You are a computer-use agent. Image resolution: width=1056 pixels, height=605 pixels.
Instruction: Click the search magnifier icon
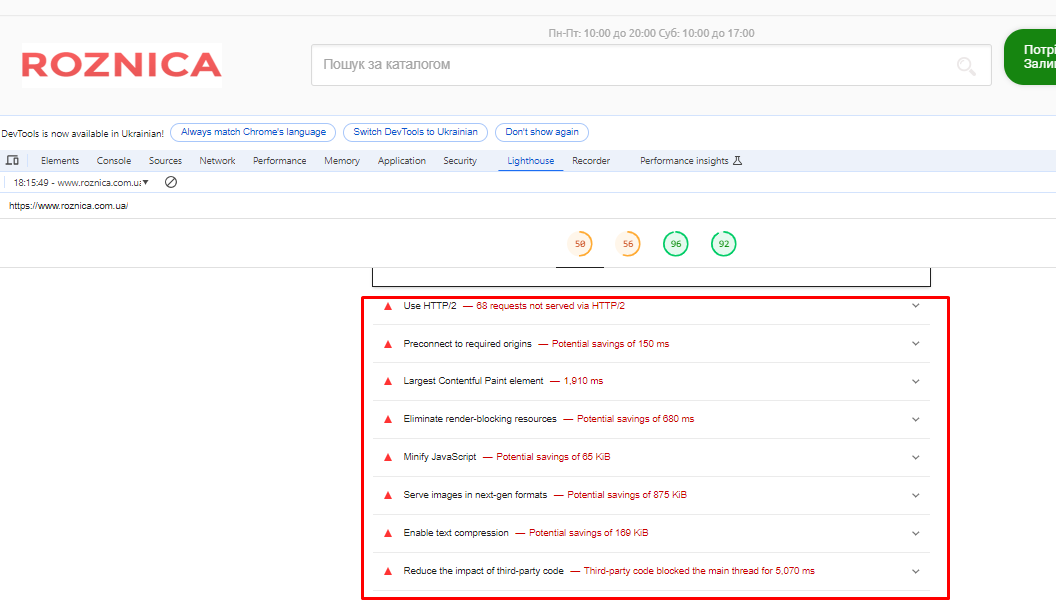pos(966,66)
